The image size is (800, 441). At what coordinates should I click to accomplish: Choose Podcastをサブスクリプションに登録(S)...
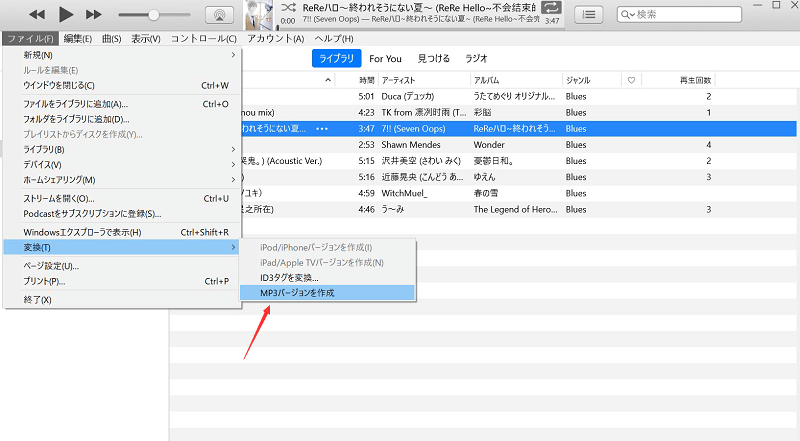[122, 213]
